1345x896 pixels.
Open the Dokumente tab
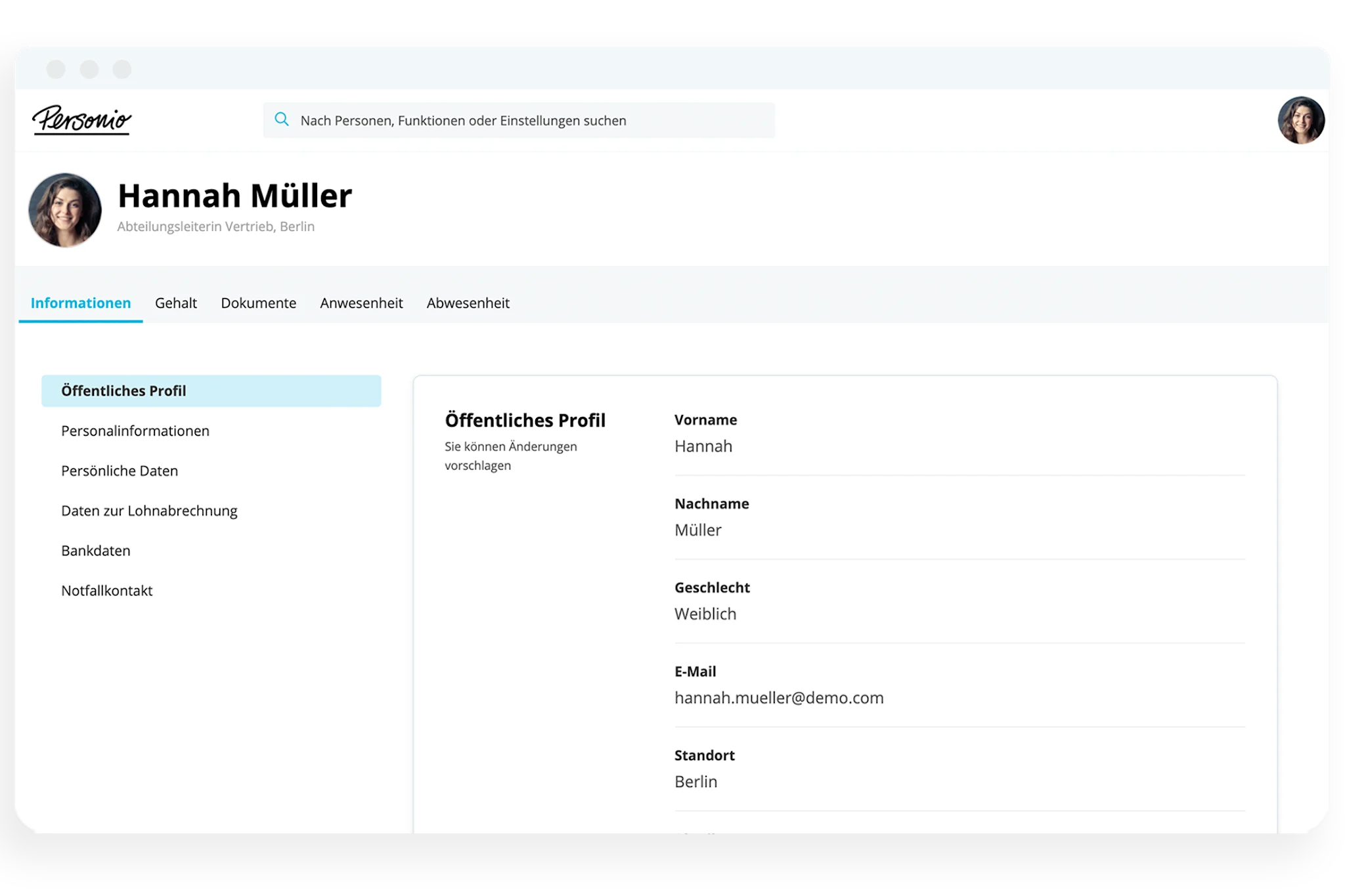(x=258, y=303)
